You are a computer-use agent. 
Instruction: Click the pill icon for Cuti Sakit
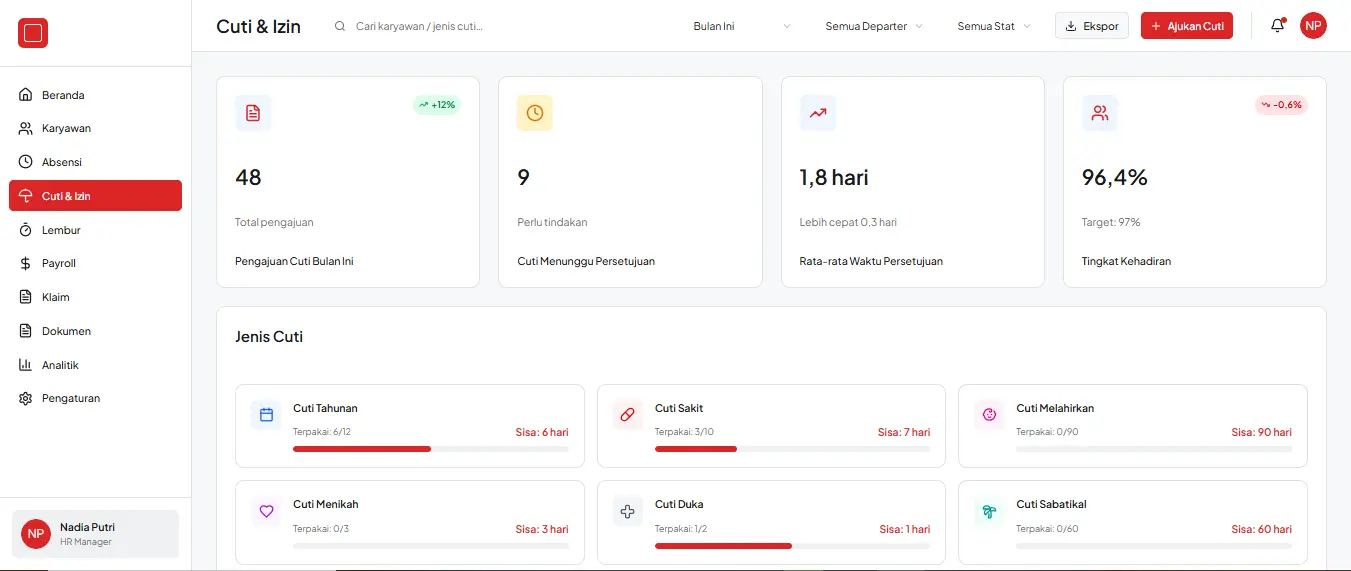628,414
